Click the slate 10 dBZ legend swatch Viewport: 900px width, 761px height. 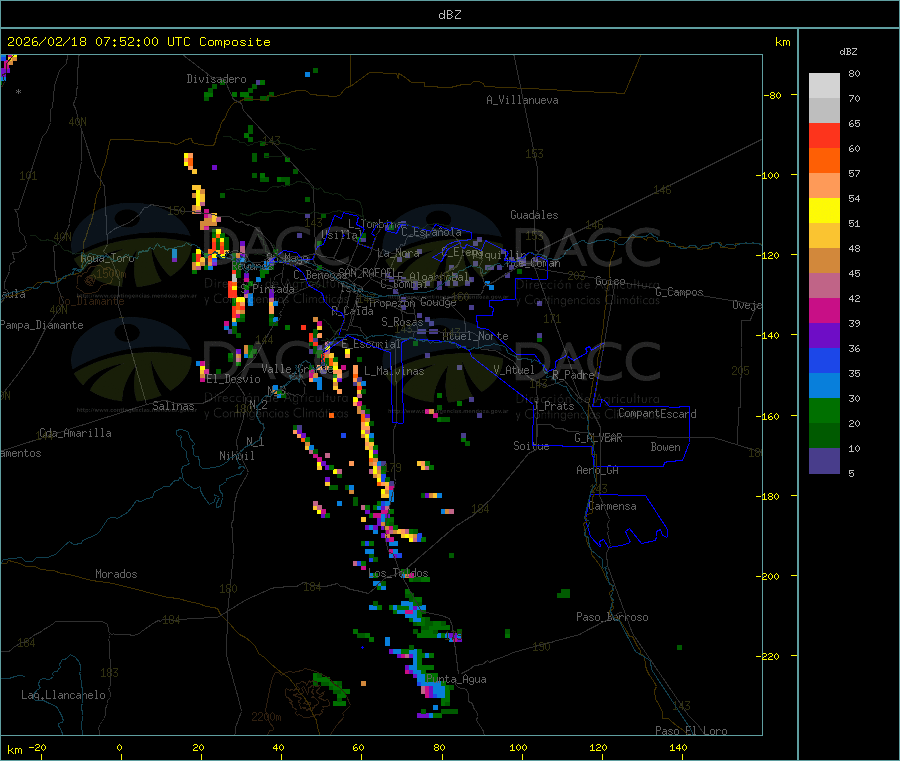[x=824, y=461]
